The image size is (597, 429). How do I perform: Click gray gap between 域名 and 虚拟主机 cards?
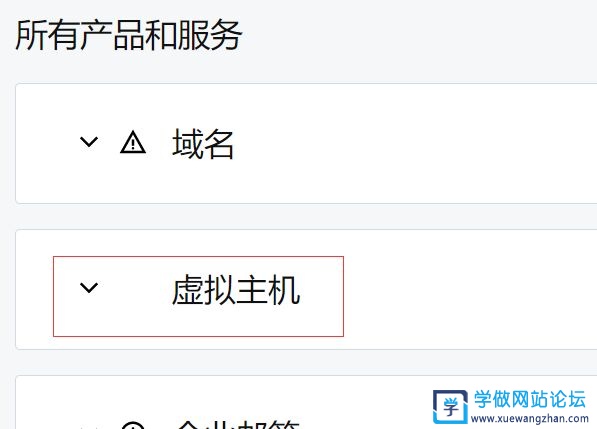[305, 217]
